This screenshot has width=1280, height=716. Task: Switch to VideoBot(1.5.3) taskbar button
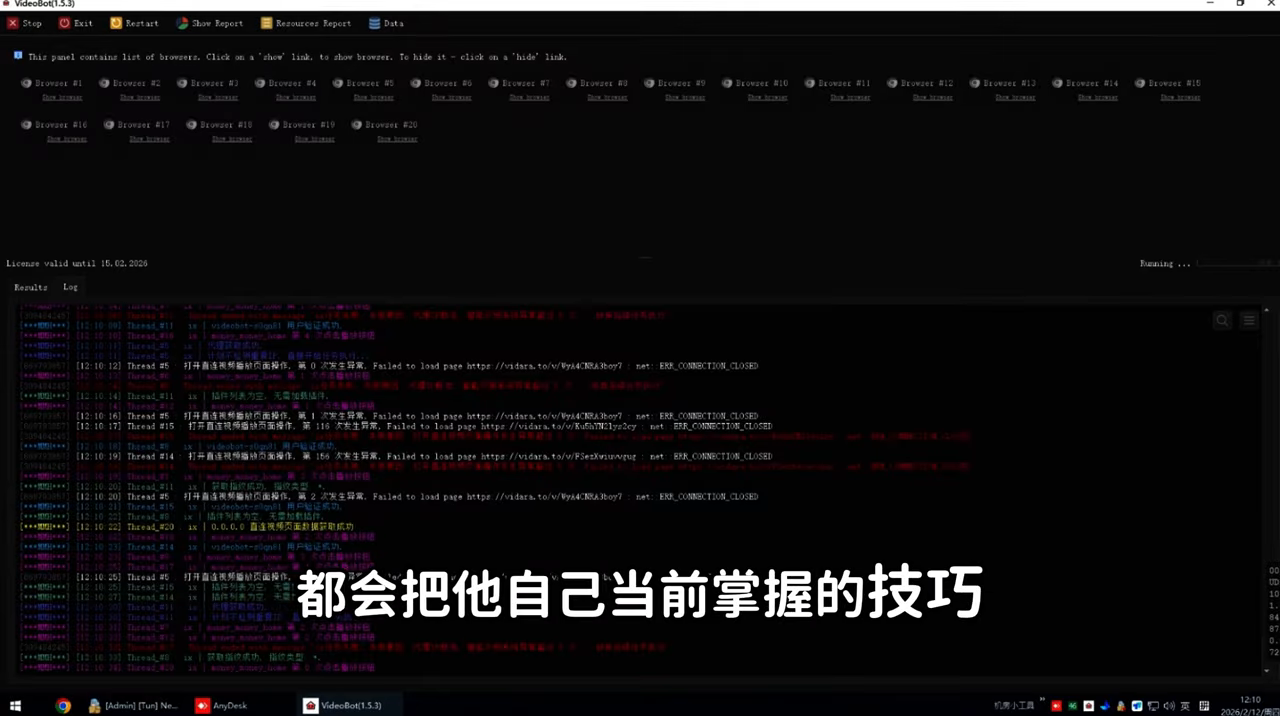click(351, 705)
